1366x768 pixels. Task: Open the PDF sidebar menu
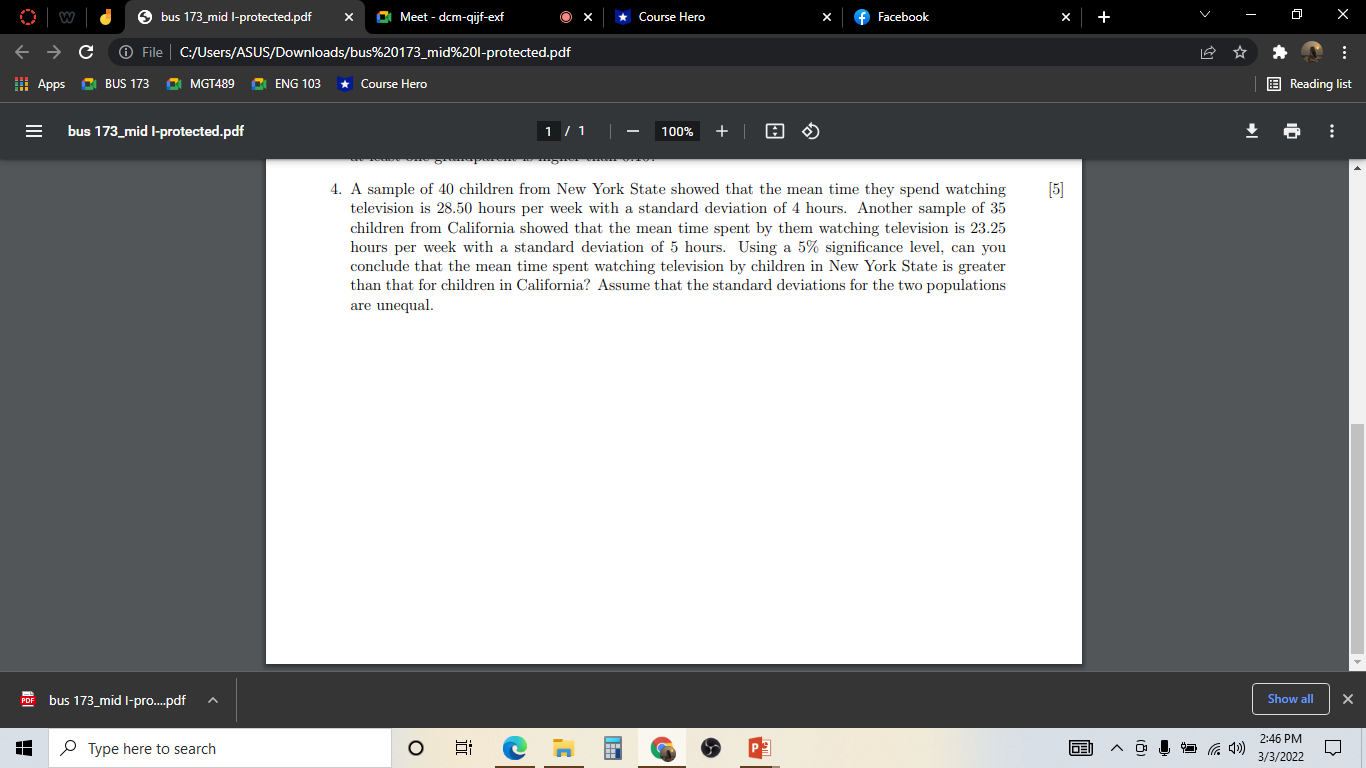33,130
